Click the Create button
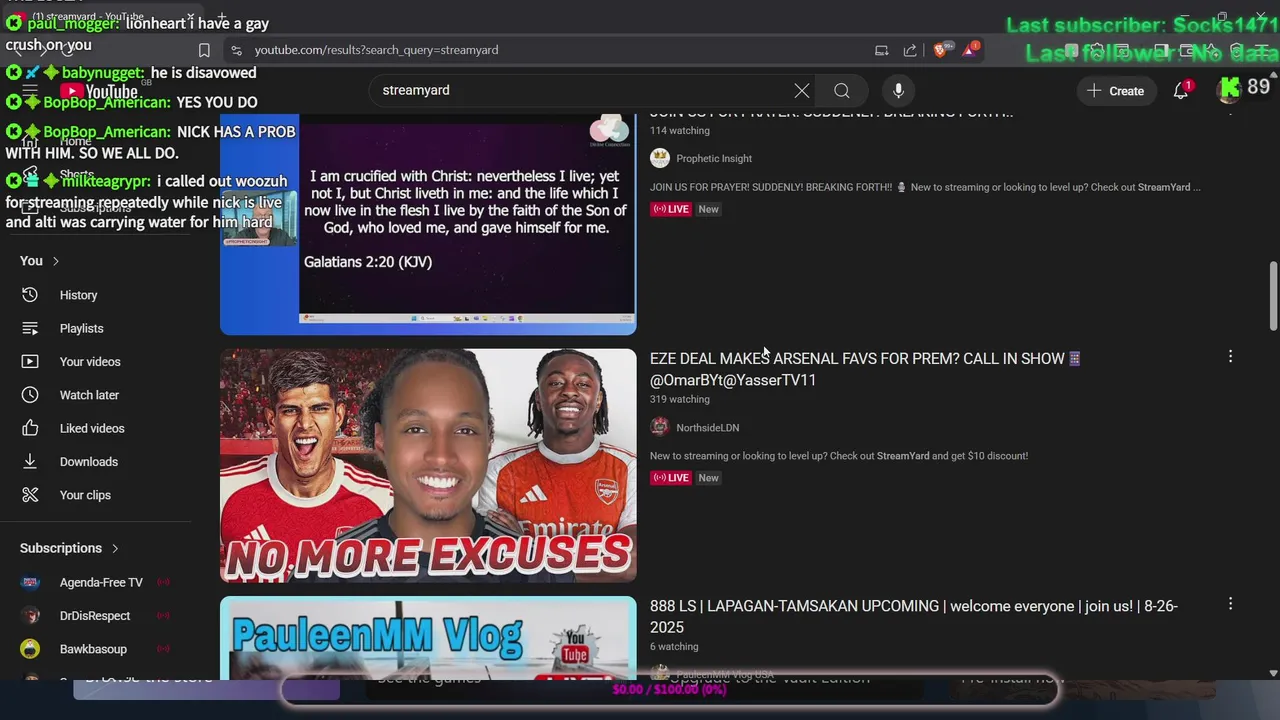The height and width of the screenshot is (720, 1280). [x=1115, y=91]
